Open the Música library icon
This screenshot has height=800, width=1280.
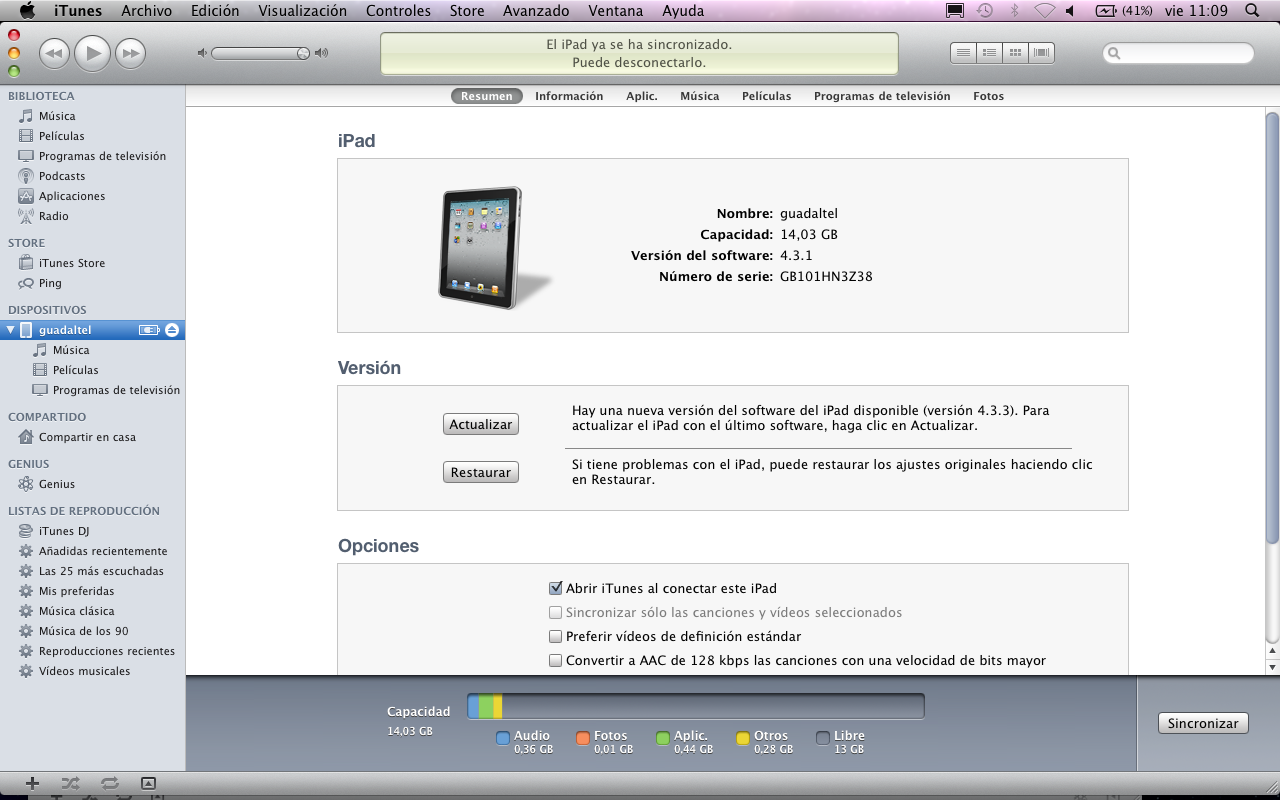coord(26,116)
